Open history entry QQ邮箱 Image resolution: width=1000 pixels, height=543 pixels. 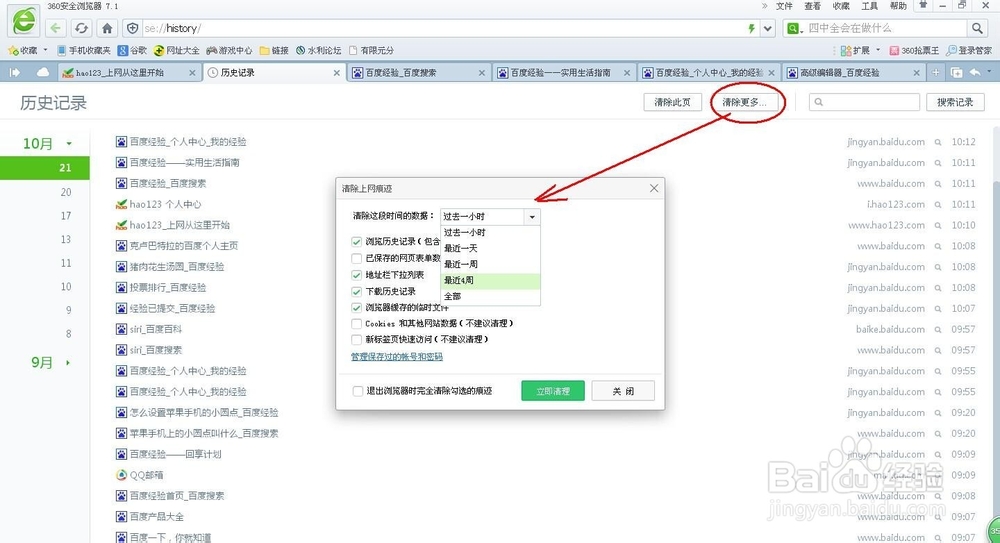(x=147, y=475)
